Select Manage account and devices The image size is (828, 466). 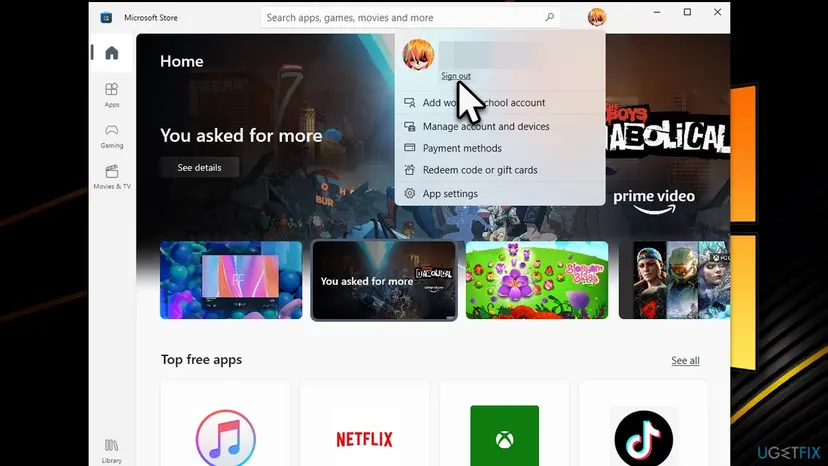tap(500, 126)
